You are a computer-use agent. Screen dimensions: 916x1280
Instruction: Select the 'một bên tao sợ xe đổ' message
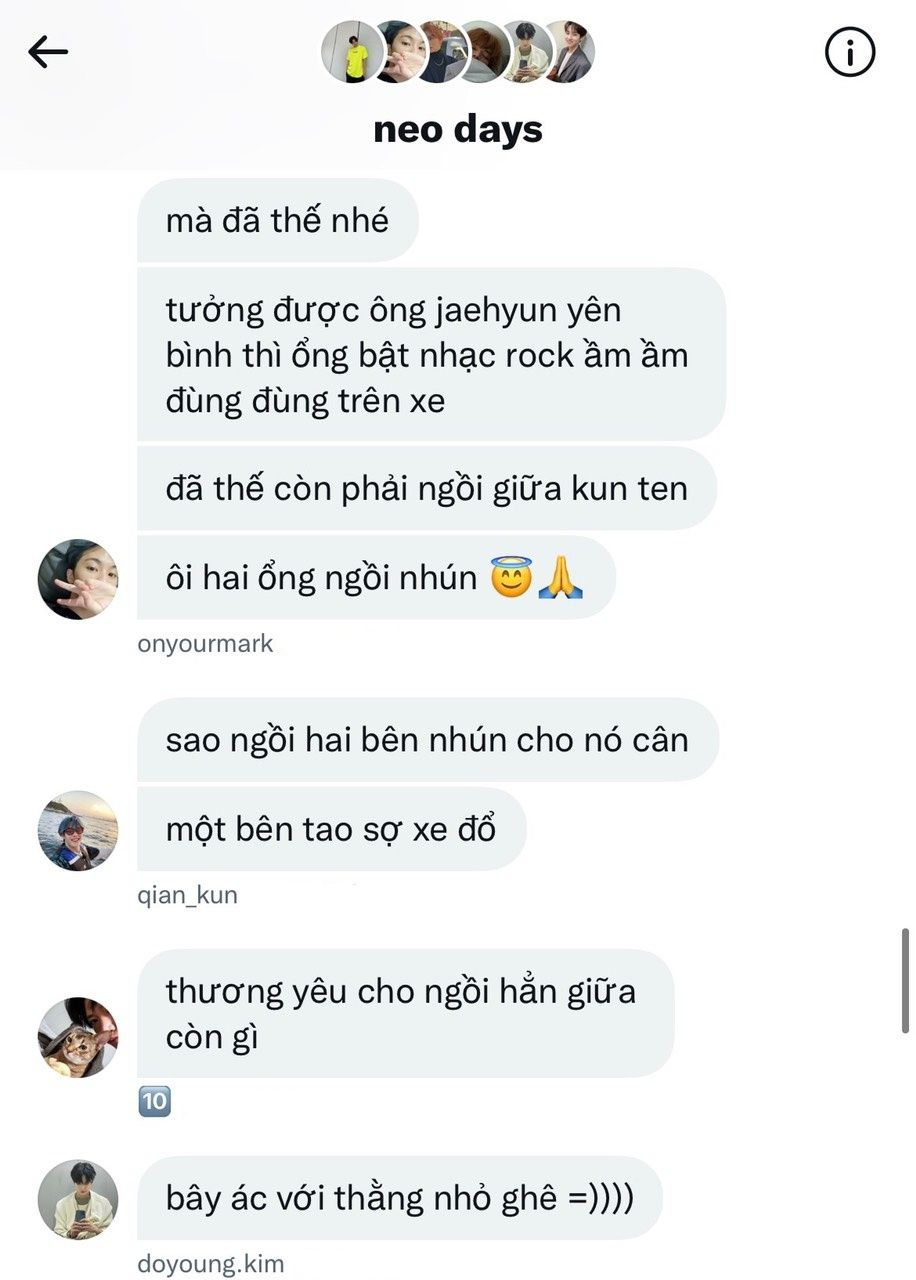click(x=331, y=829)
